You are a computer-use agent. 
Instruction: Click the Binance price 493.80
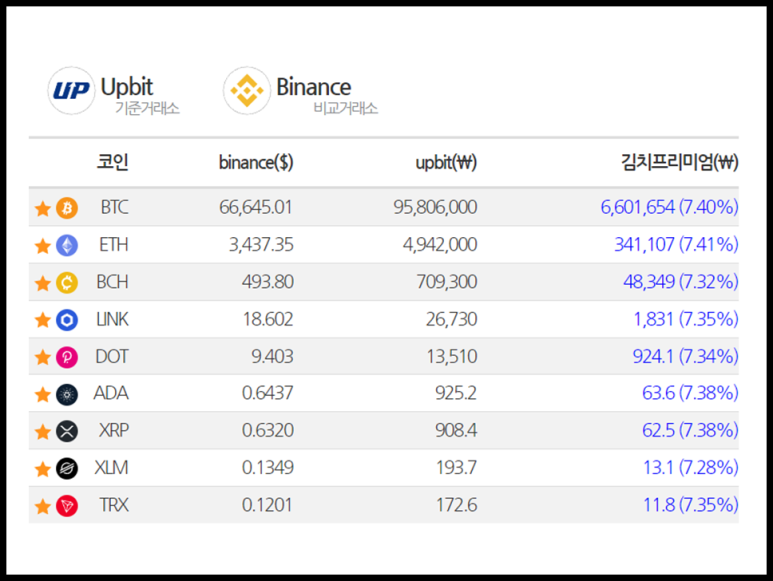pos(268,282)
